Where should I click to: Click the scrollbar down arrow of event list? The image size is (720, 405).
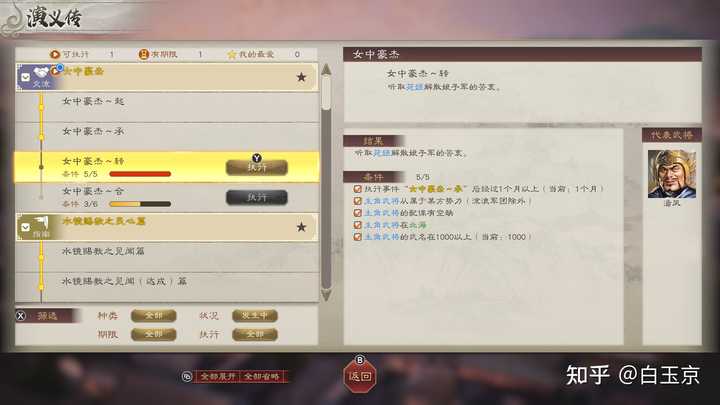(326, 295)
